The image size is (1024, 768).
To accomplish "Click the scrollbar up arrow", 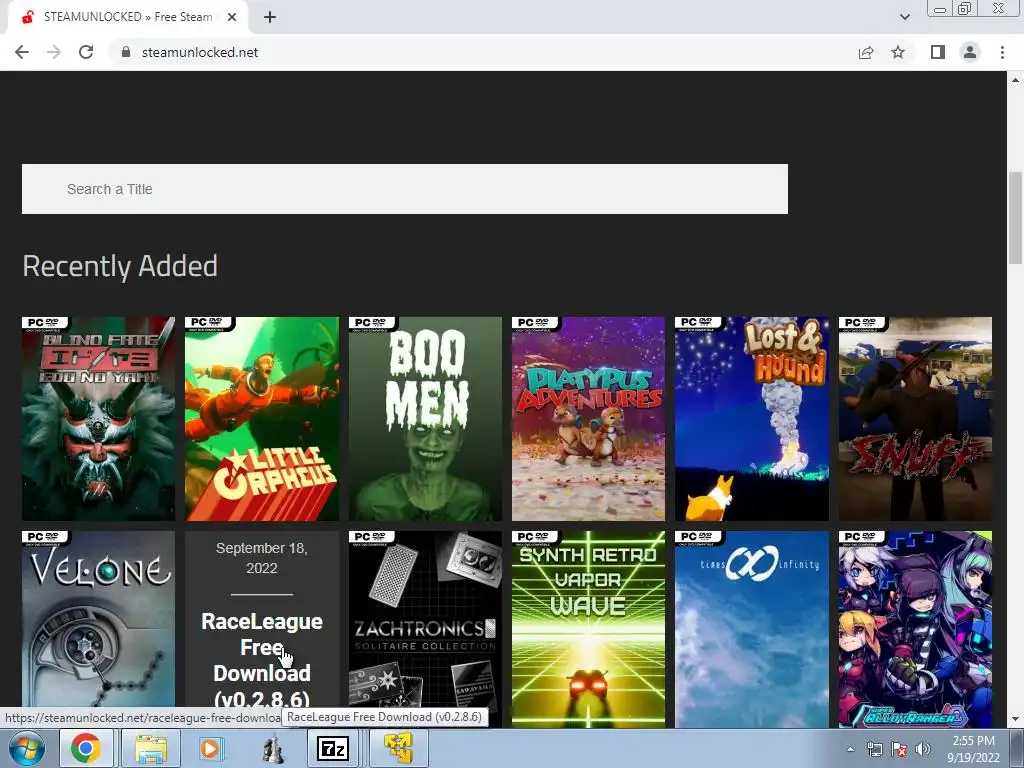I will click(x=1015, y=80).
